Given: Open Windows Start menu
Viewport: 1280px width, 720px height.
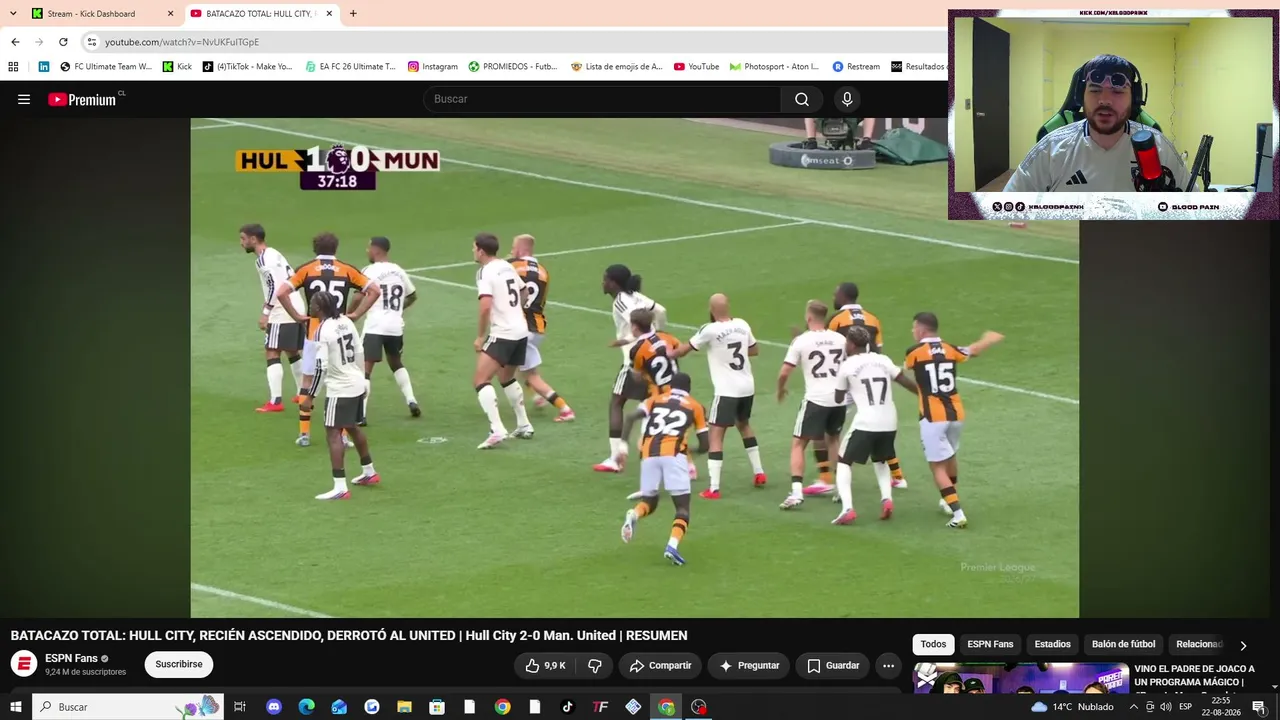Looking at the screenshot, I should tap(15, 707).
